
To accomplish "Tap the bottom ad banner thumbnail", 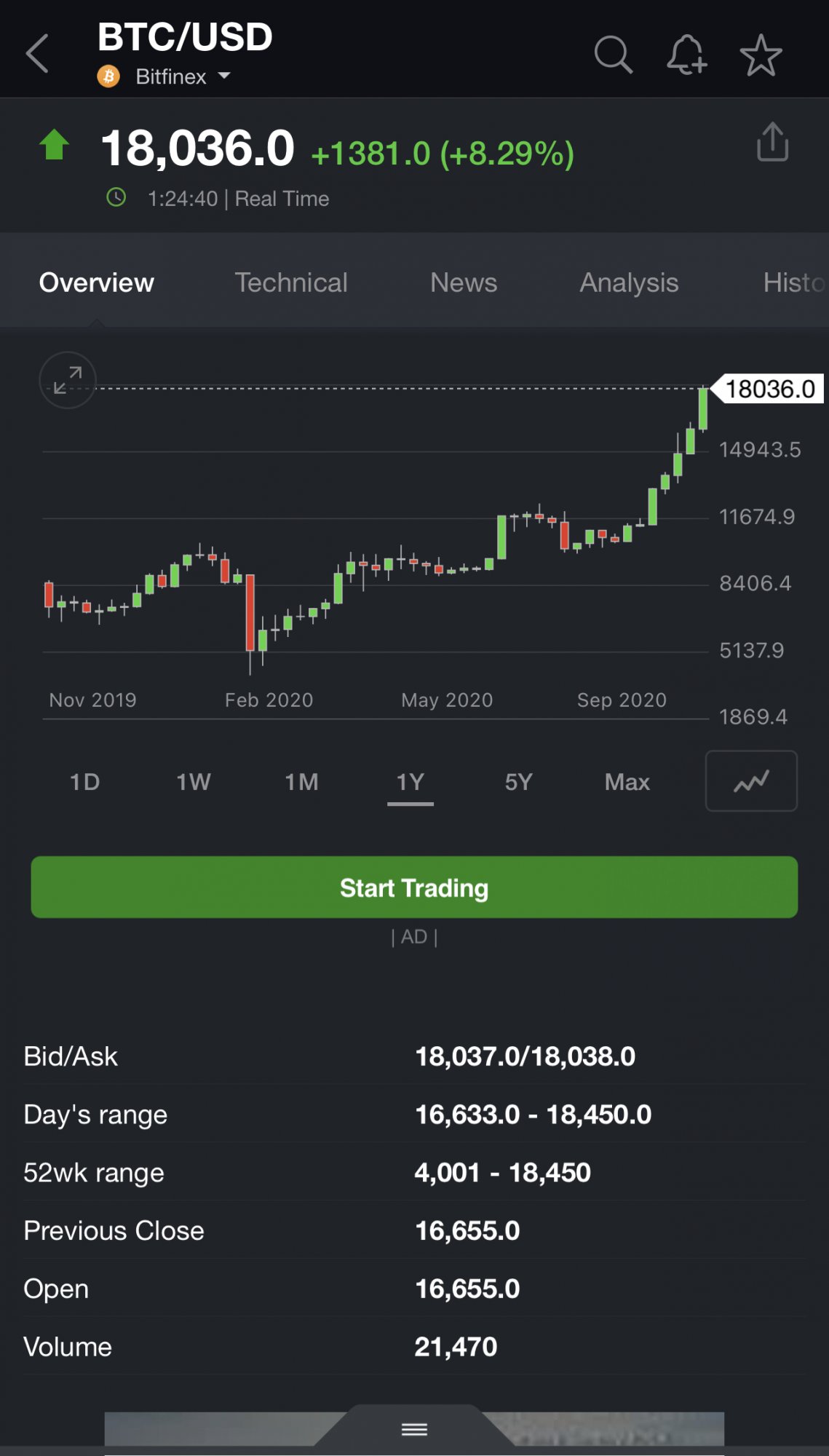I will pos(414,1430).
